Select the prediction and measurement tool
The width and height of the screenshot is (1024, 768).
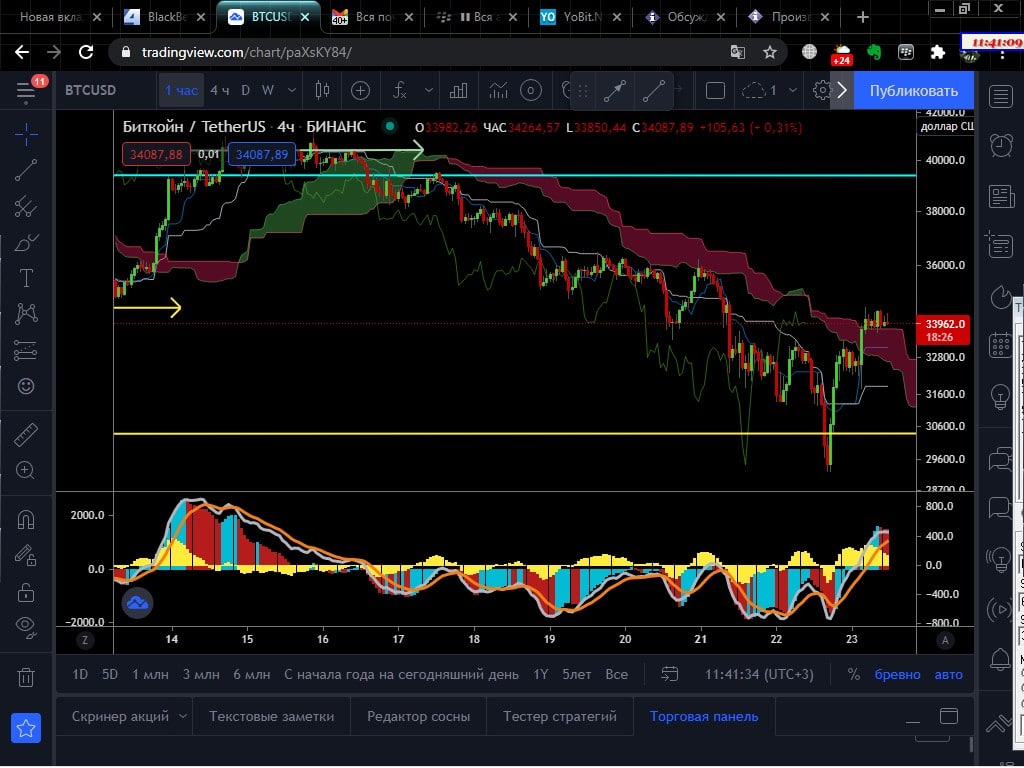[x=26, y=350]
